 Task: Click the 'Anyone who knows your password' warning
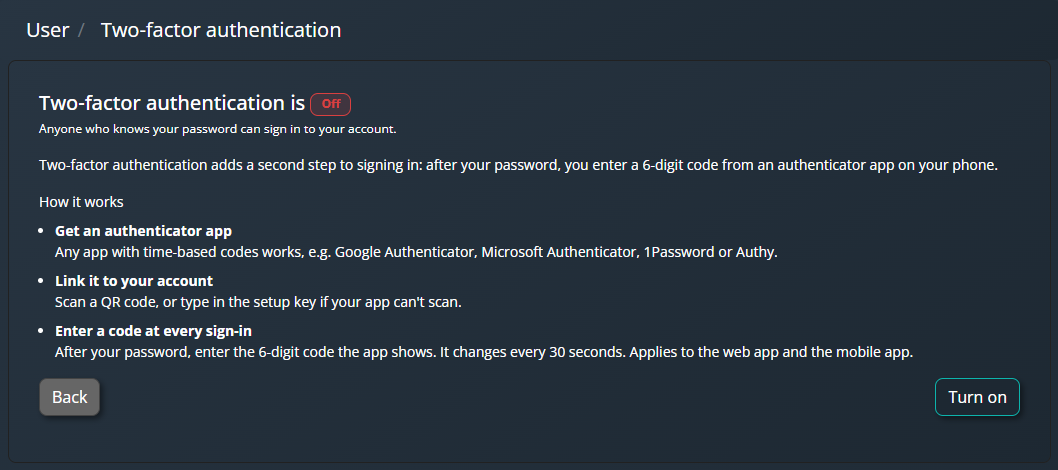(x=218, y=129)
